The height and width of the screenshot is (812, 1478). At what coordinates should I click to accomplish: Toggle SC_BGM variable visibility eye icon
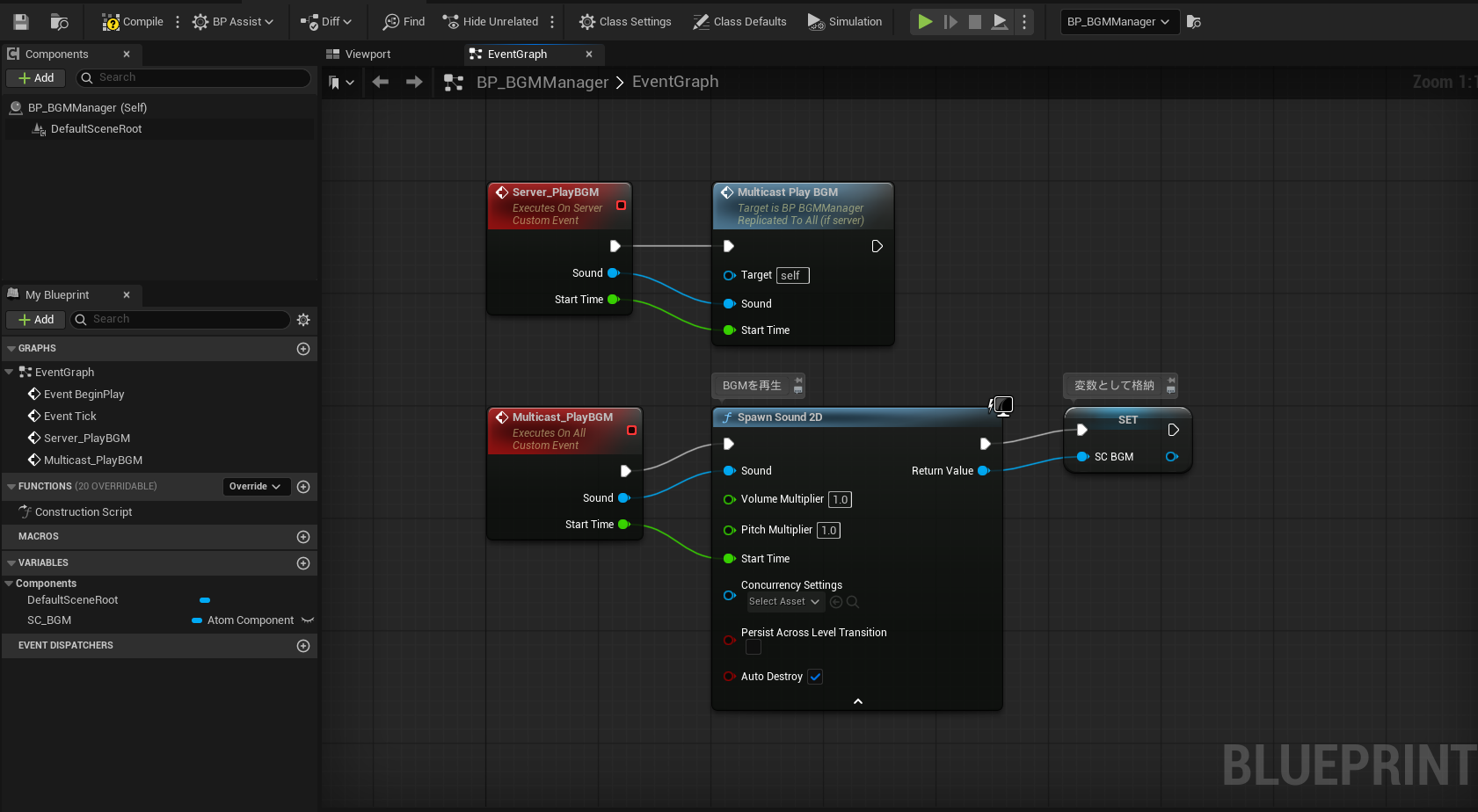coord(308,620)
